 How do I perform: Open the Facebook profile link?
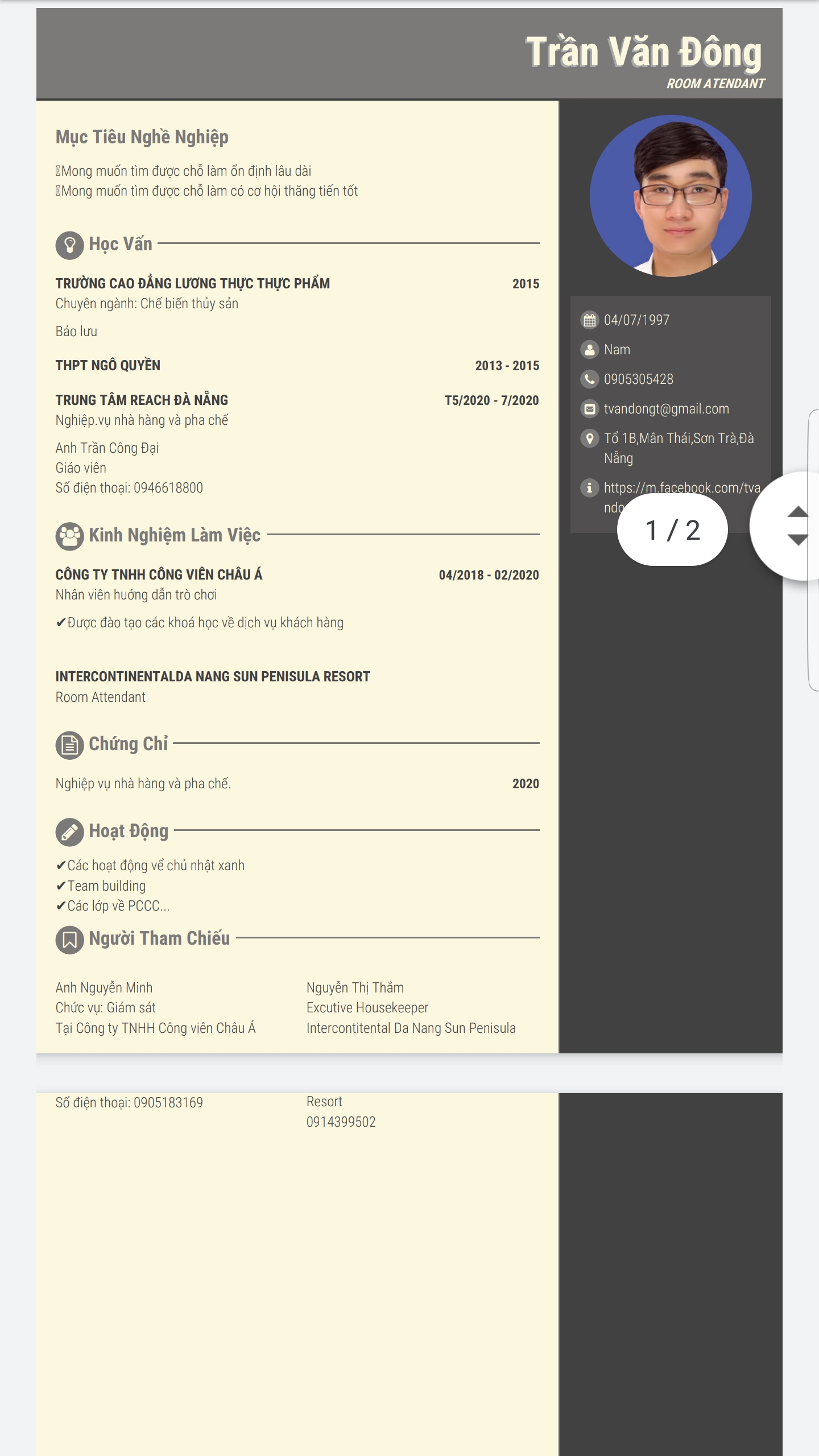pyautogui.click(x=681, y=487)
